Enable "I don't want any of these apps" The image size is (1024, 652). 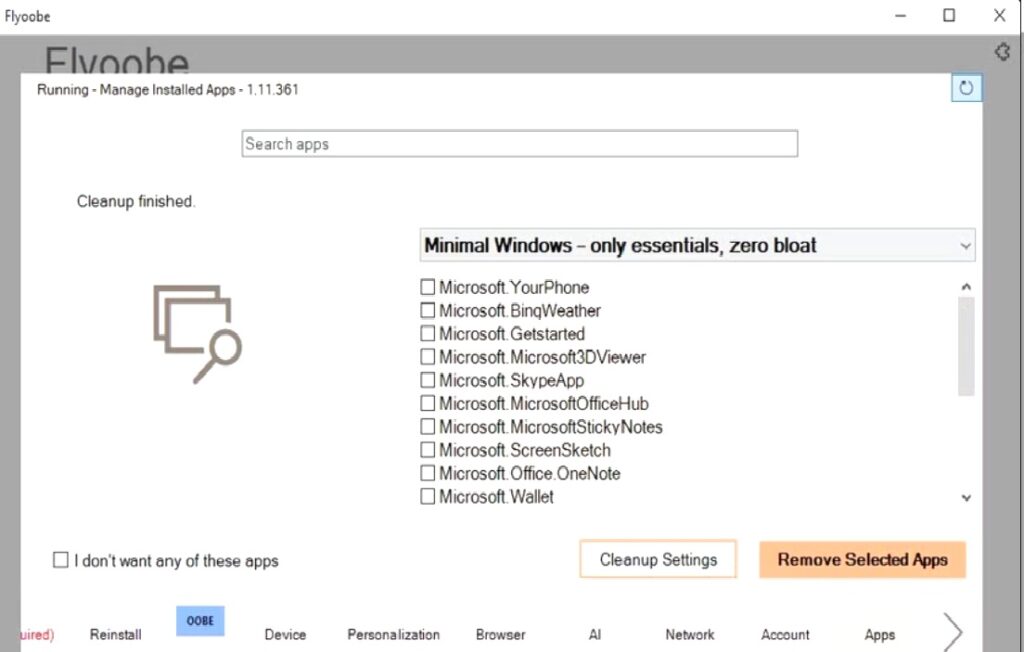pyautogui.click(x=61, y=560)
